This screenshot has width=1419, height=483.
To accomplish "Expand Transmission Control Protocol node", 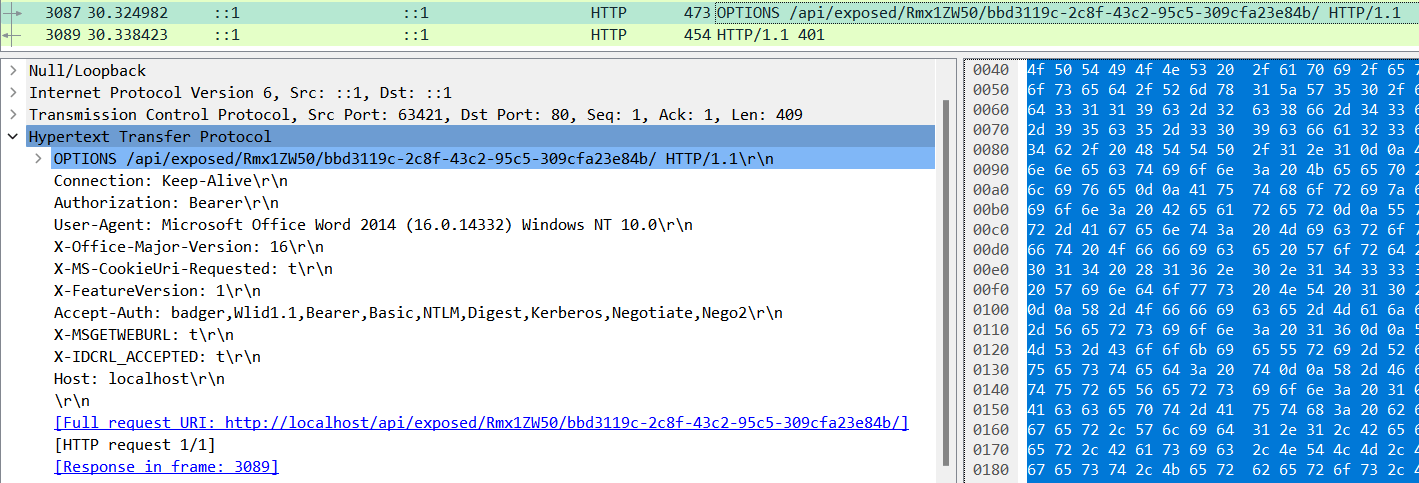I will click(14, 115).
